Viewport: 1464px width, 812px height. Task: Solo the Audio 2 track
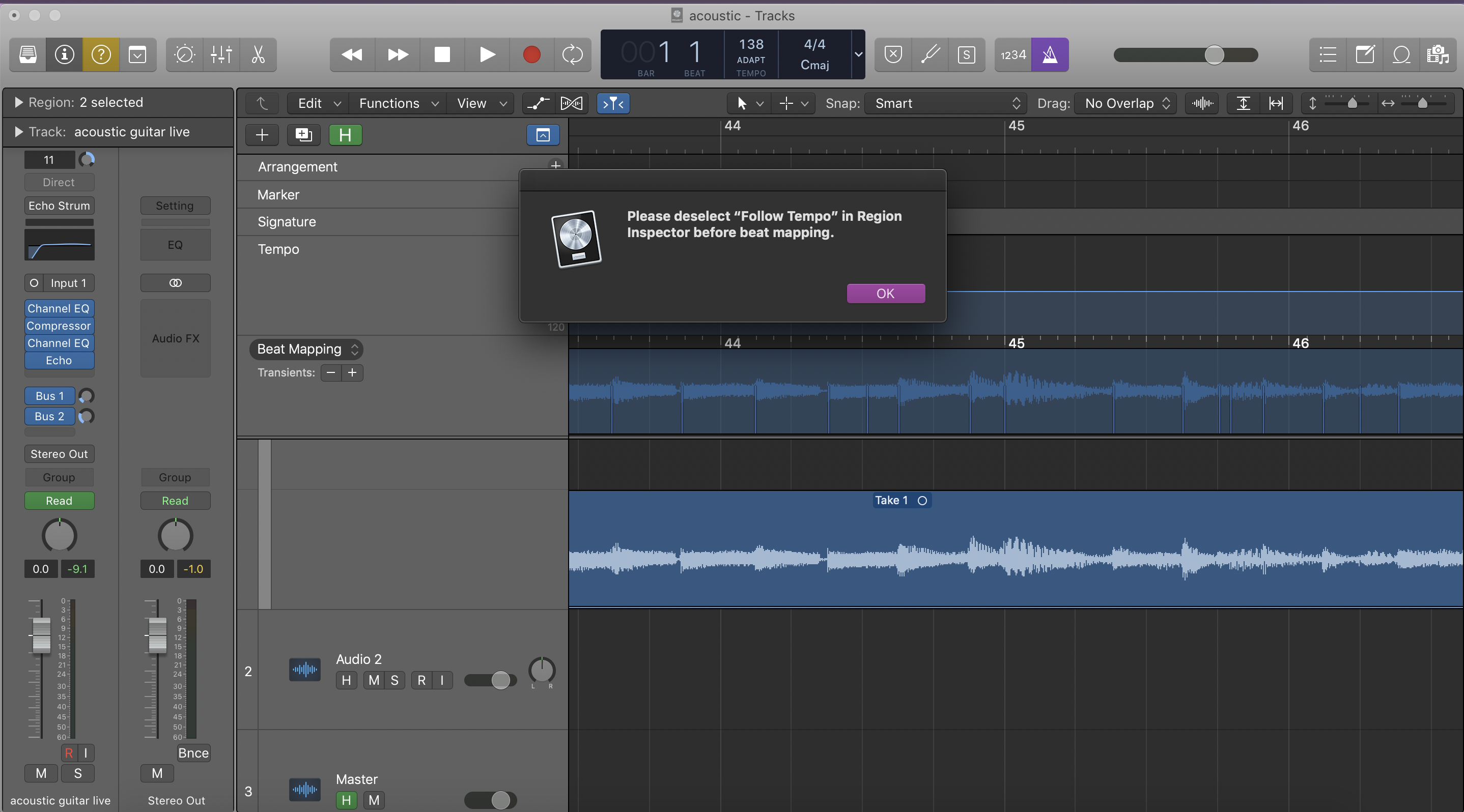(395, 680)
